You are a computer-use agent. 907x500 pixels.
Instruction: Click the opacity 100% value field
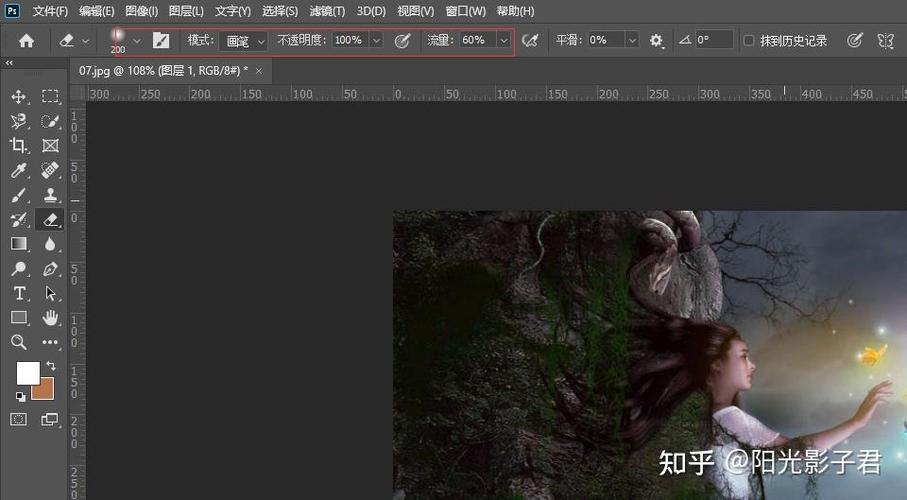pyautogui.click(x=351, y=40)
